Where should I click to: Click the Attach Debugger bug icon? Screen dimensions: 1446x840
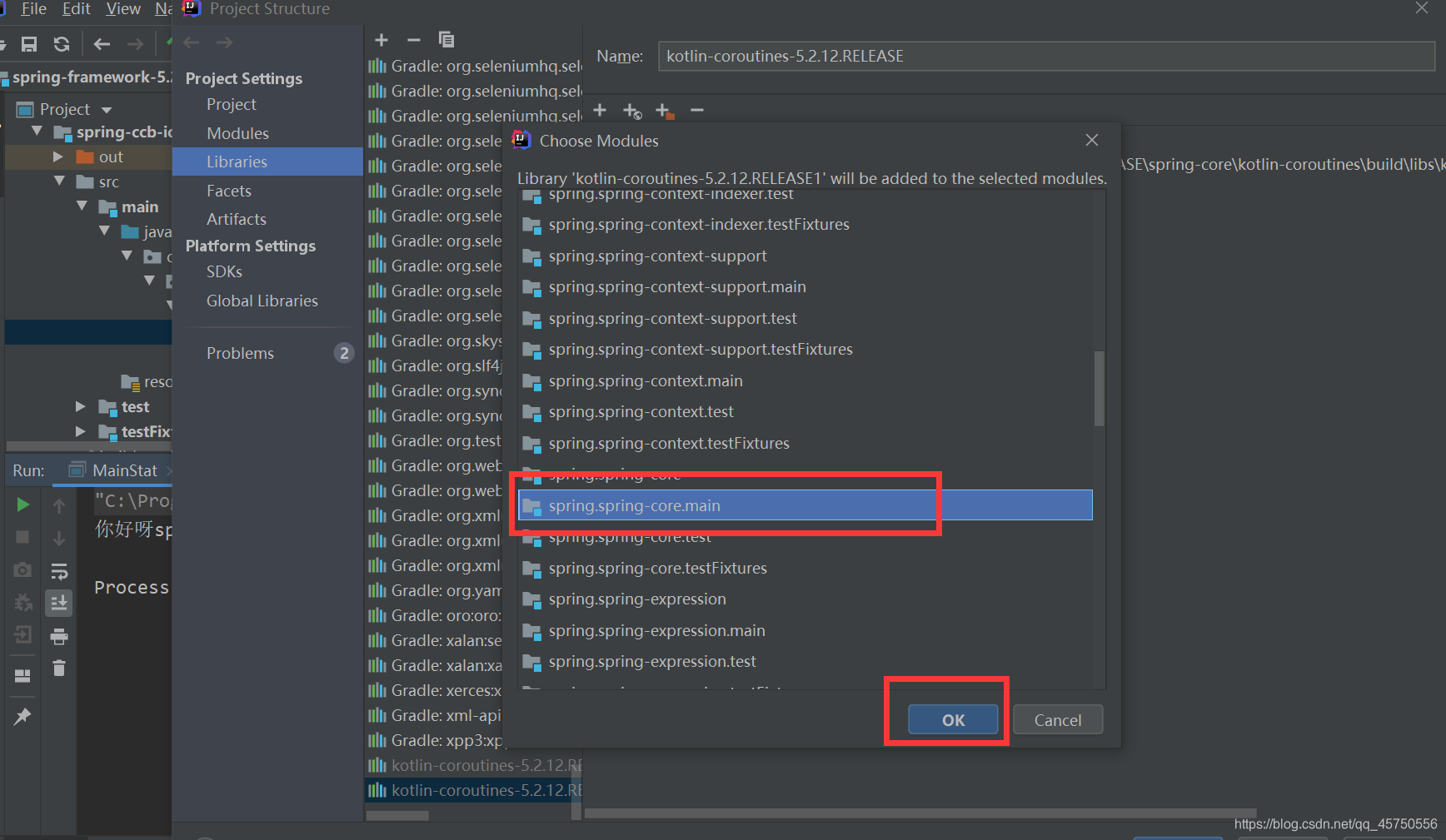click(x=23, y=603)
